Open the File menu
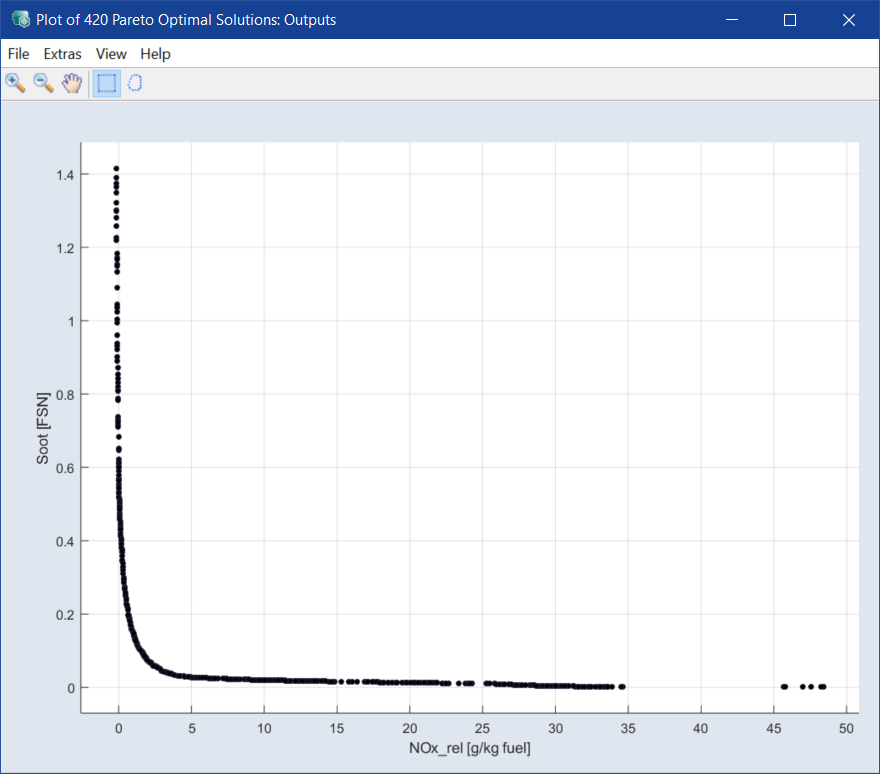Image resolution: width=880 pixels, height=774 pixels. click(x=18, y=54)
